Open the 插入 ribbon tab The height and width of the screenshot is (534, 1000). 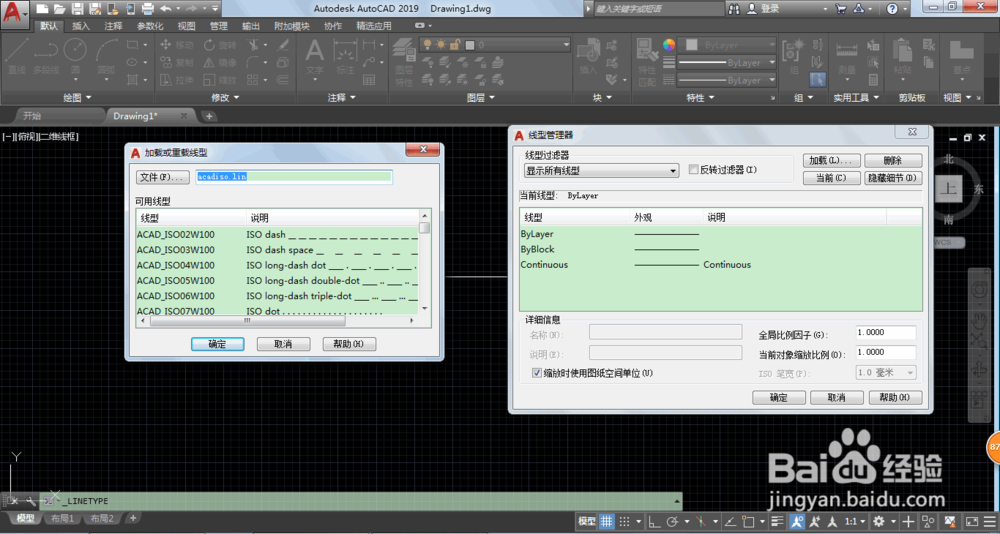click(x=81, y=26)
